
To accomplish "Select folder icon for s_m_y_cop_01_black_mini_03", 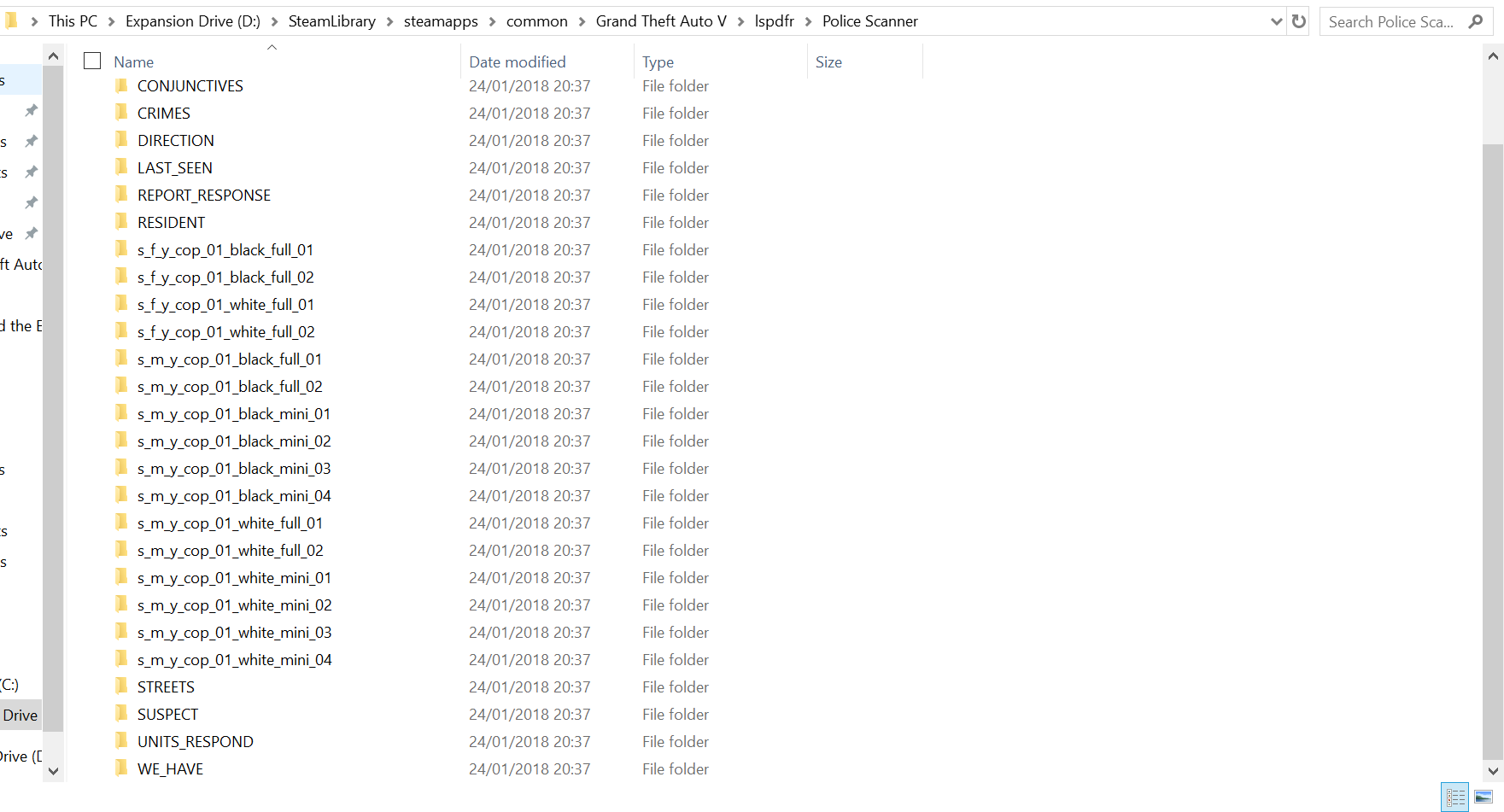I will (122, 468).
